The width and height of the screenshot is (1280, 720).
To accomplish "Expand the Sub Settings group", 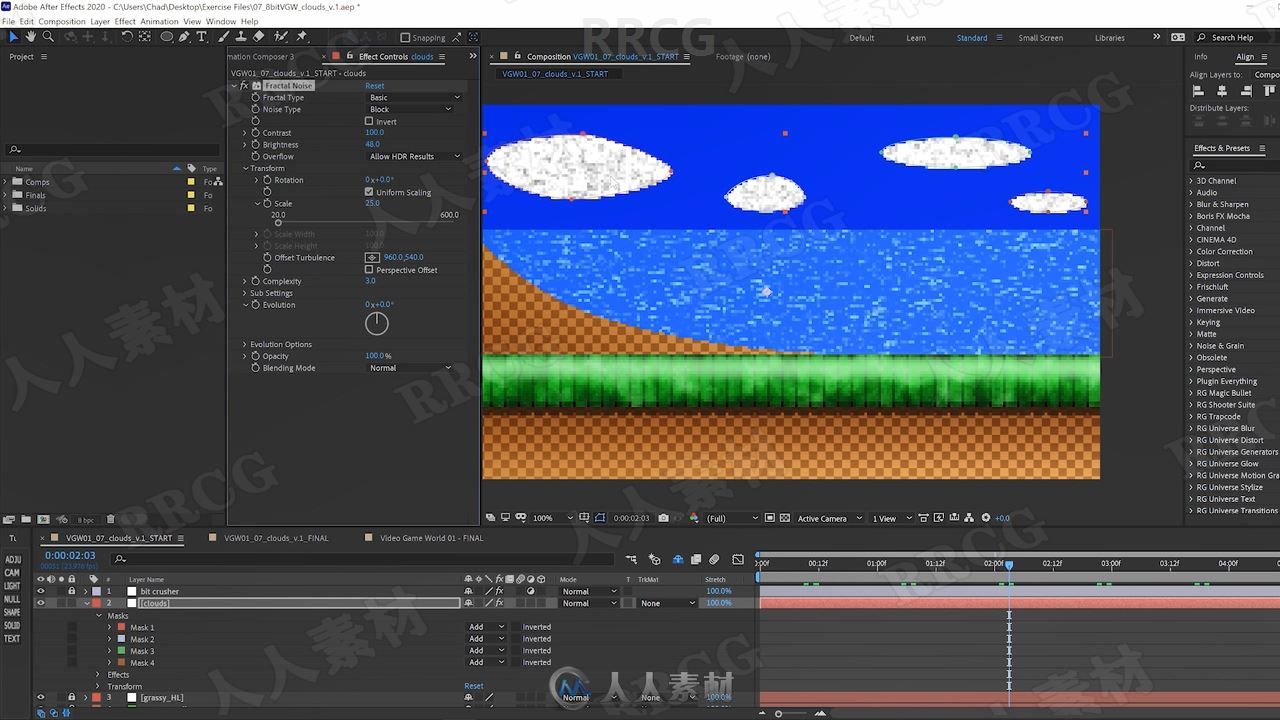I will tap(244, 294).
